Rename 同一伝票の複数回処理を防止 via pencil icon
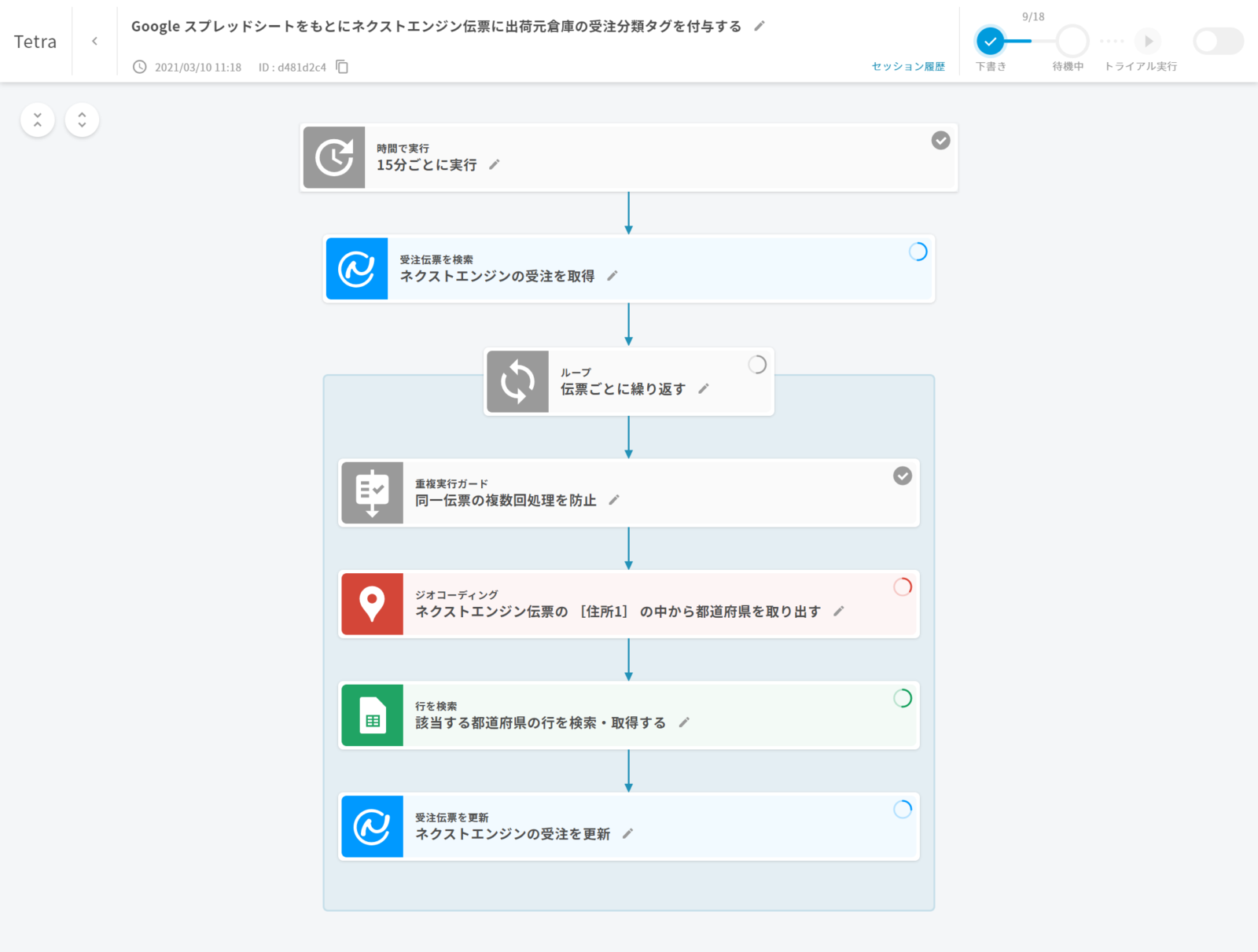 coord(614,500)
